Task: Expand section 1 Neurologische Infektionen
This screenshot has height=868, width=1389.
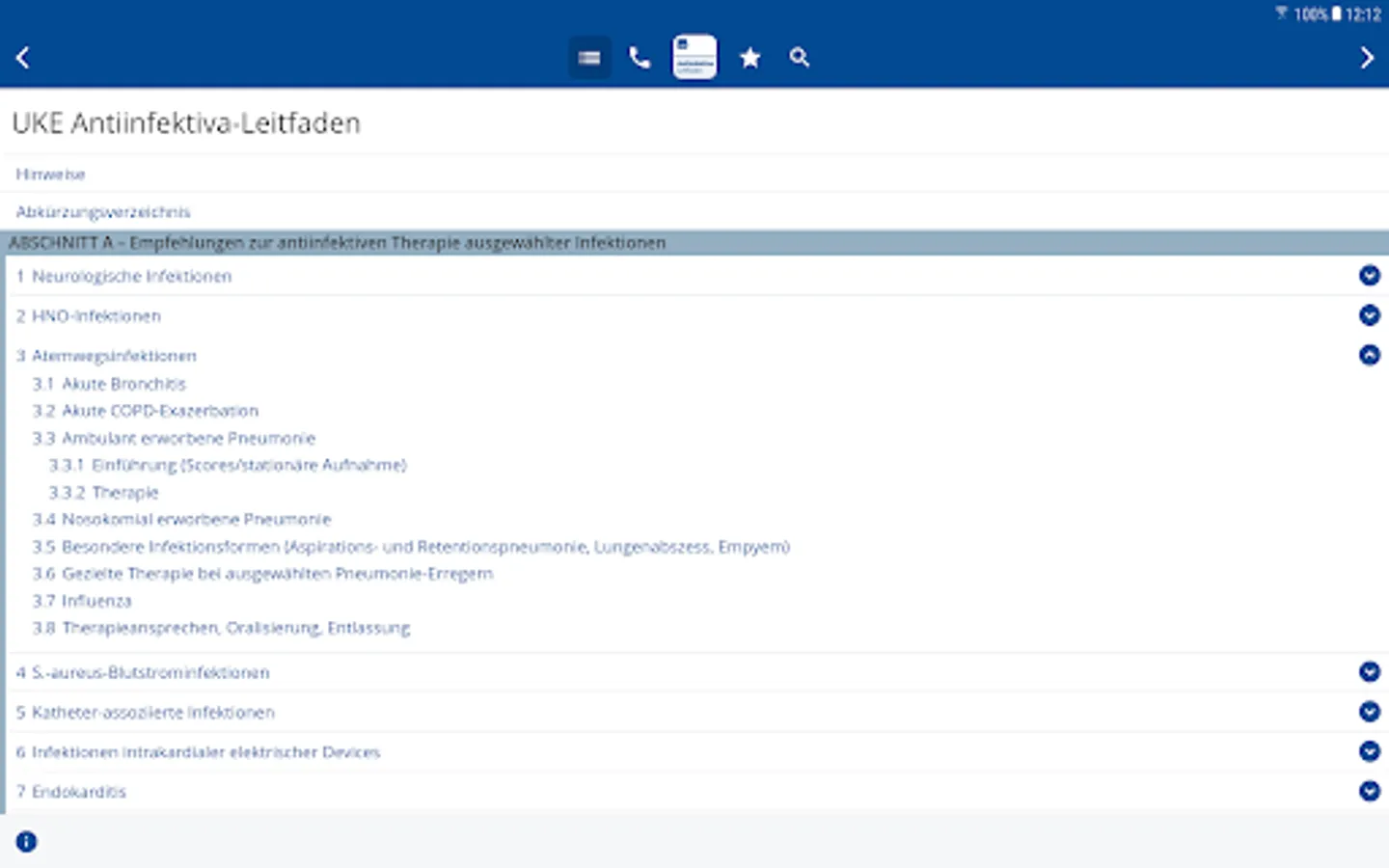Action: click(1369, 276)
